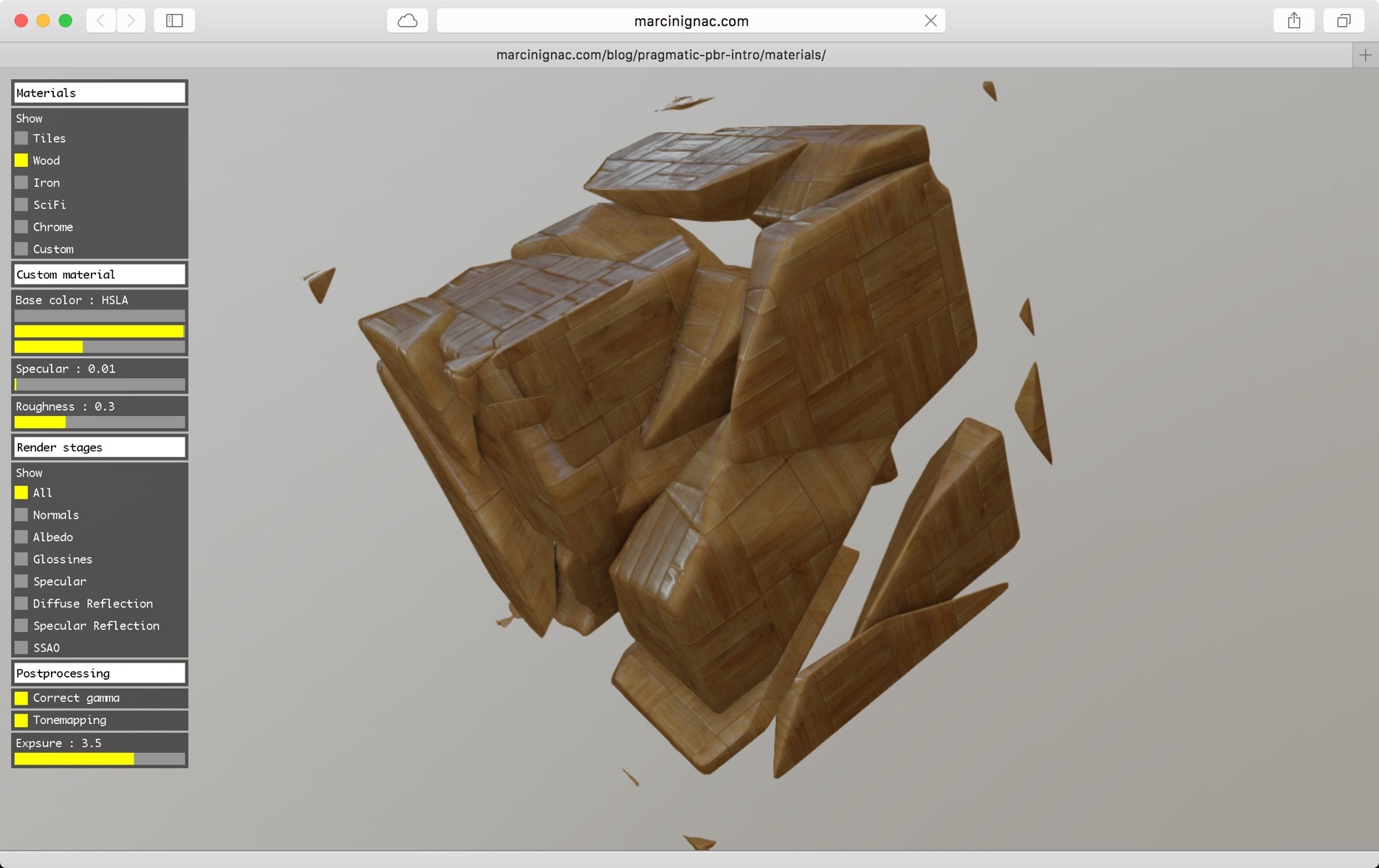Open the Share menu icon
Screen dimensions: 1379x868
click(1294, 21)
